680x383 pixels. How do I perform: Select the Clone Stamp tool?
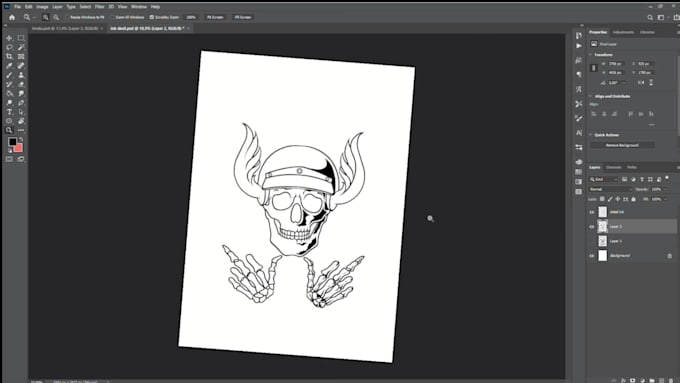21,75
